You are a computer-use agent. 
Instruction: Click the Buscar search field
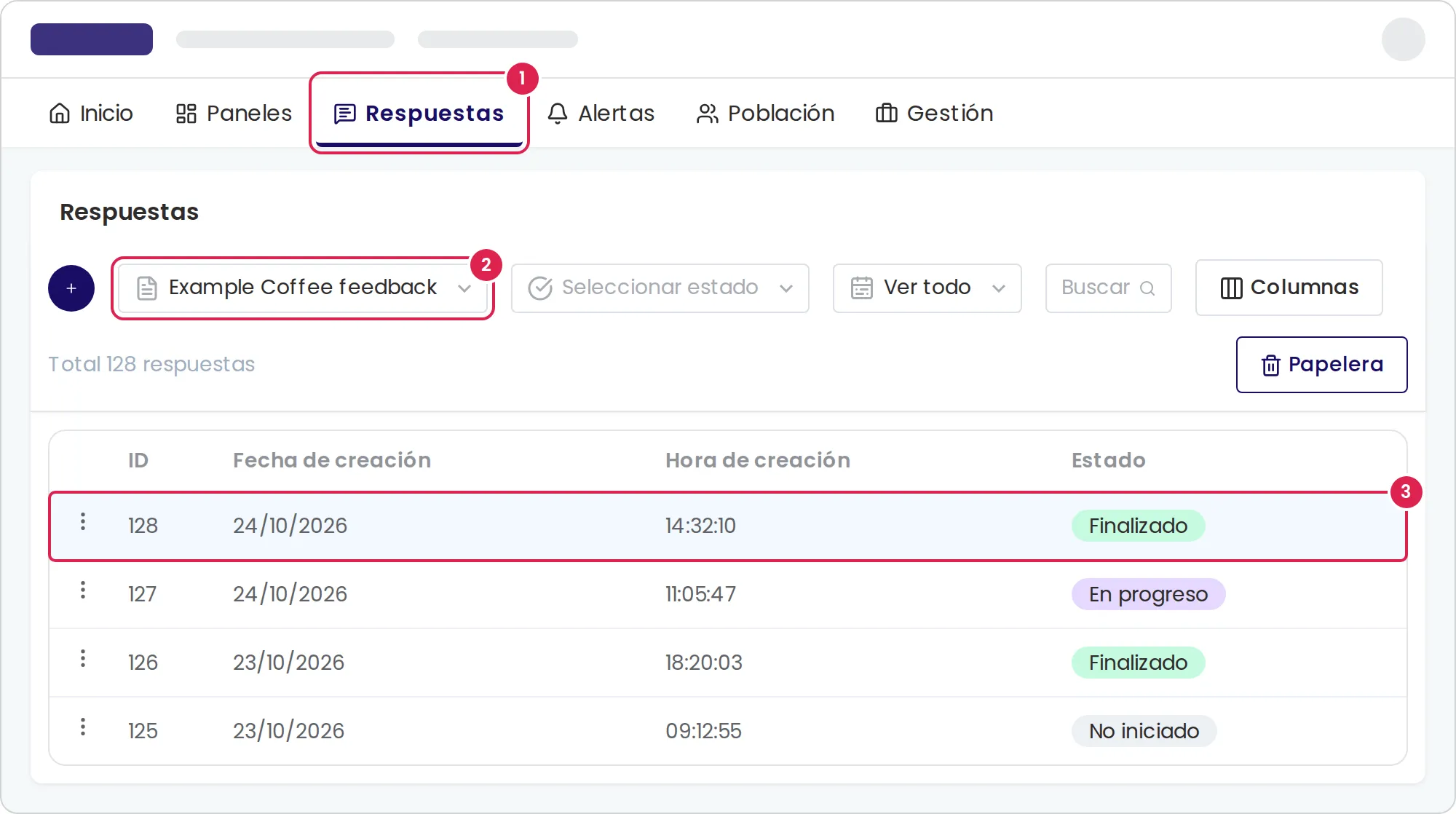(1109, 288)
